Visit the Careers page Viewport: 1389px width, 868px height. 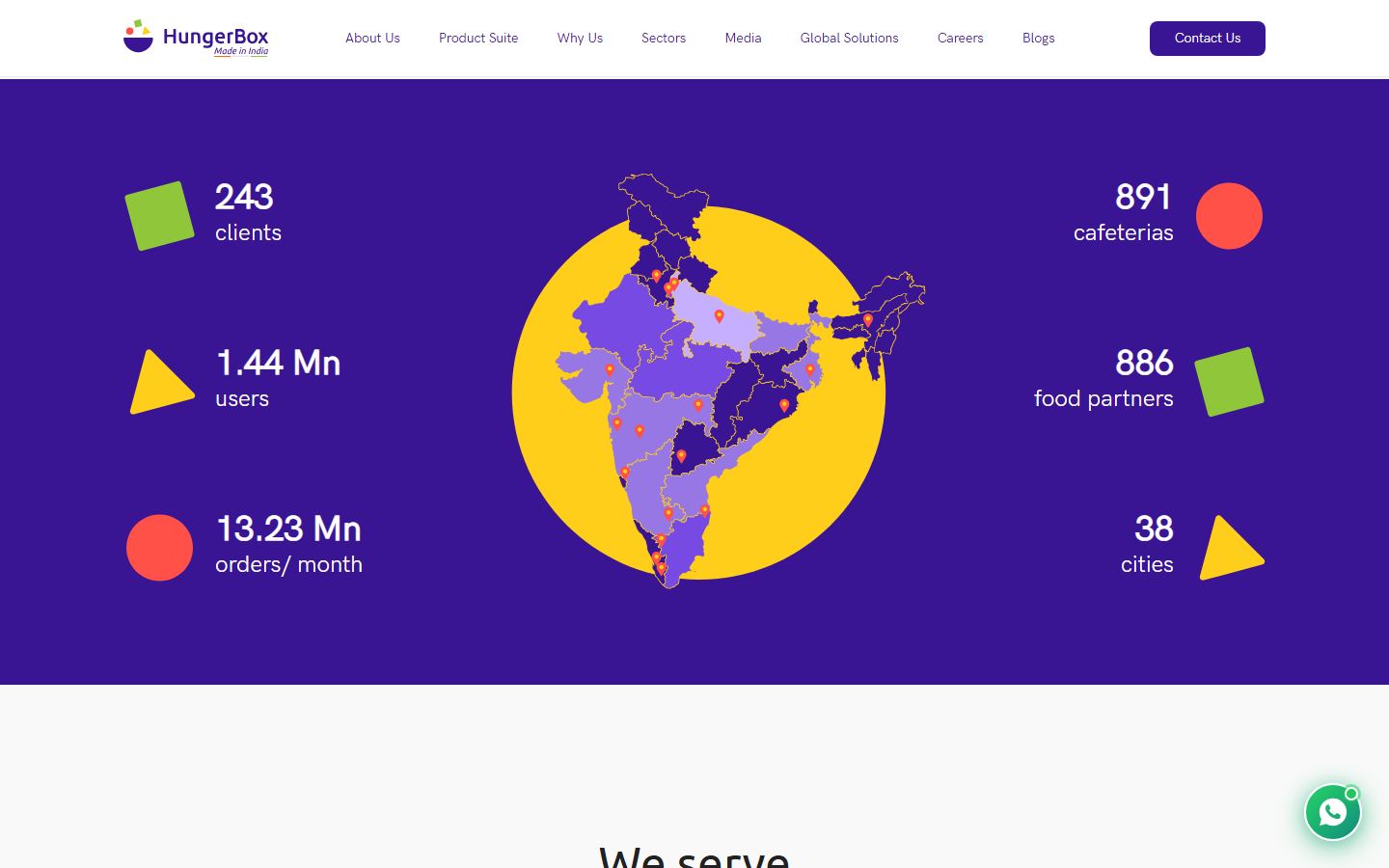[961, 39]
